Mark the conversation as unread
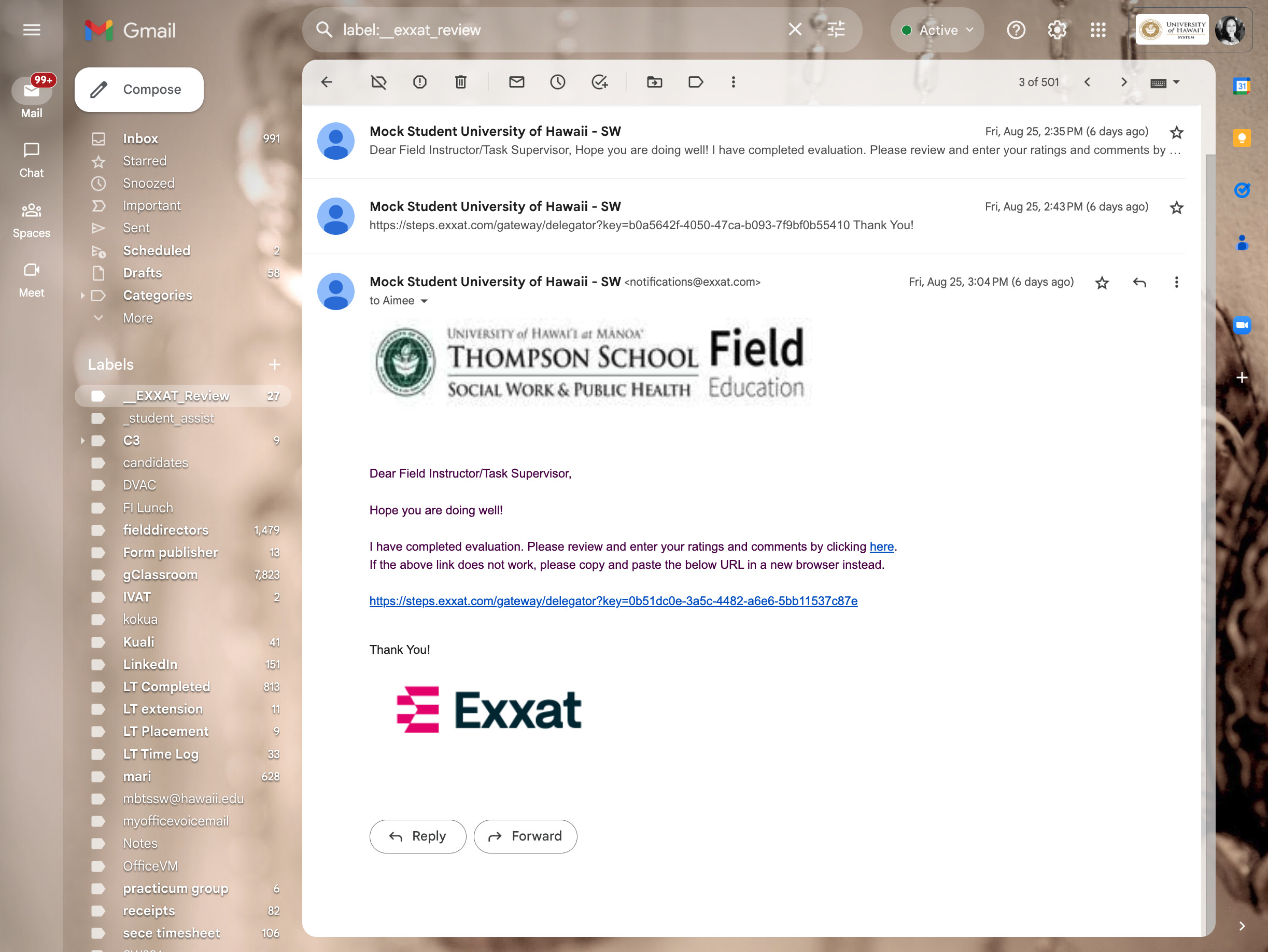This screenshot has height=952, width=1268. tap(516, 82)
